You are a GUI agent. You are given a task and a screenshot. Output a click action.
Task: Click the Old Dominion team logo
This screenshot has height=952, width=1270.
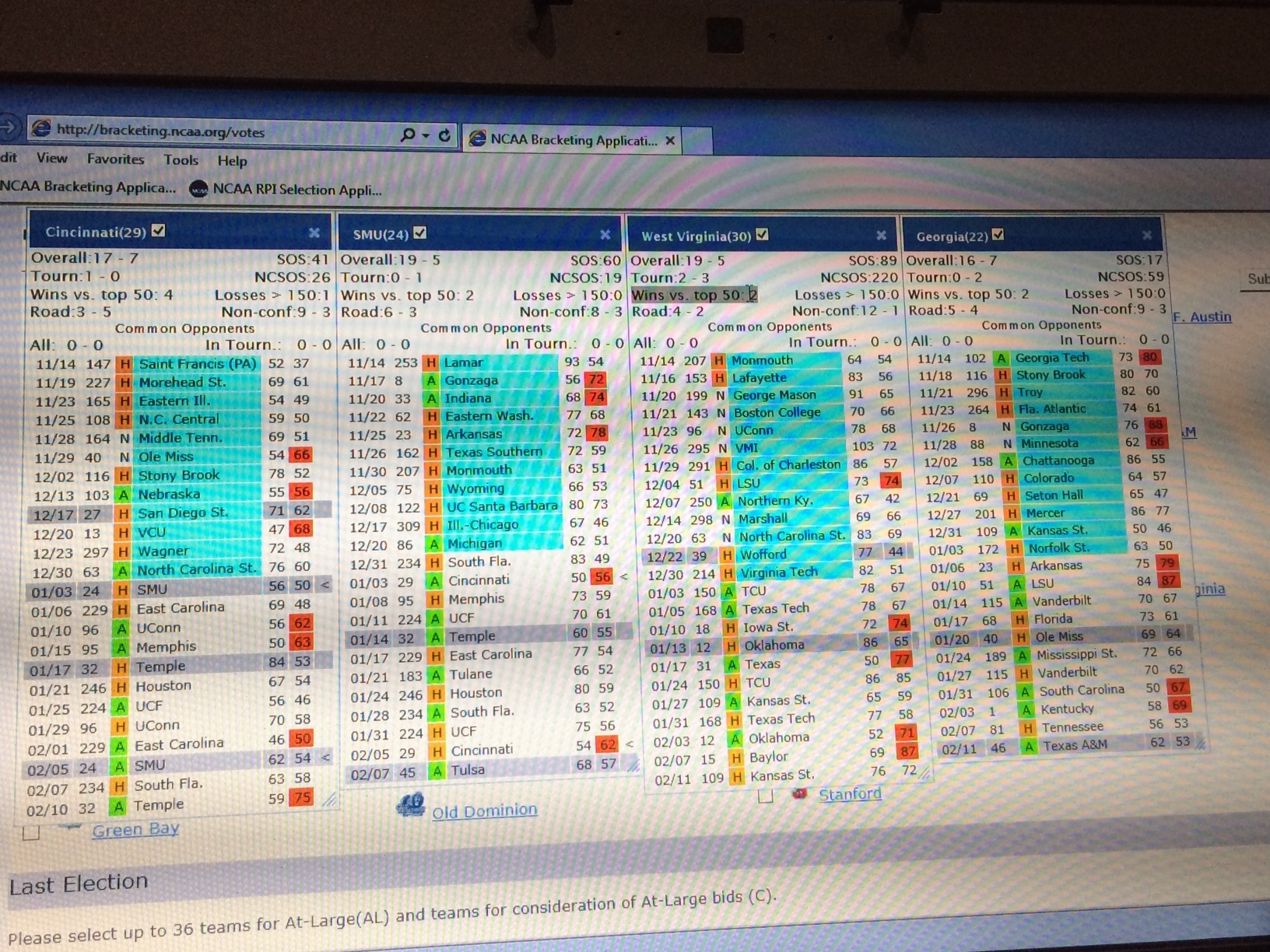tap(410, 806)
